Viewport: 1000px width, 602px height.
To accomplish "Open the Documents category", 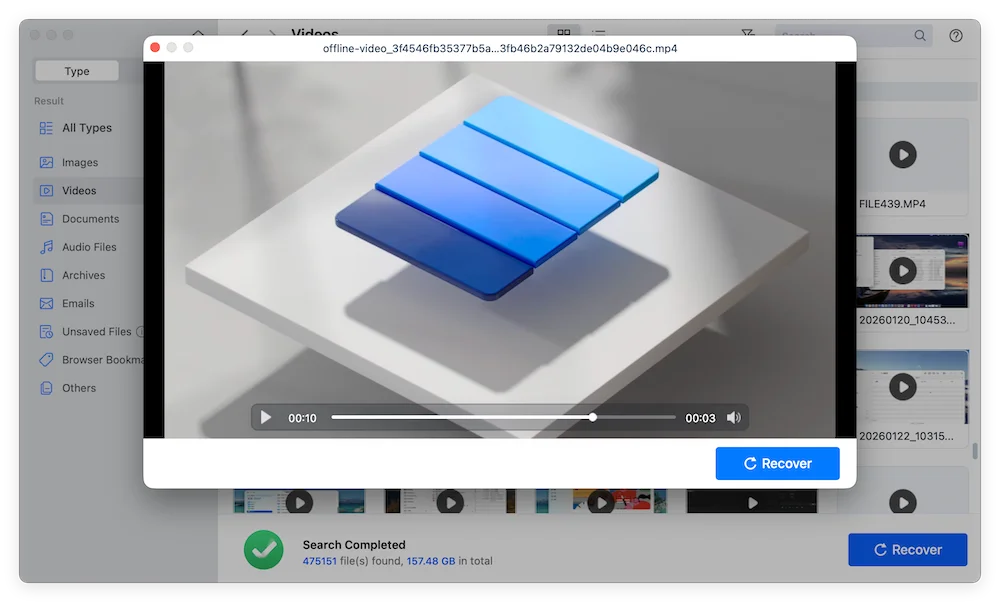I will click(x=91, y=219).
